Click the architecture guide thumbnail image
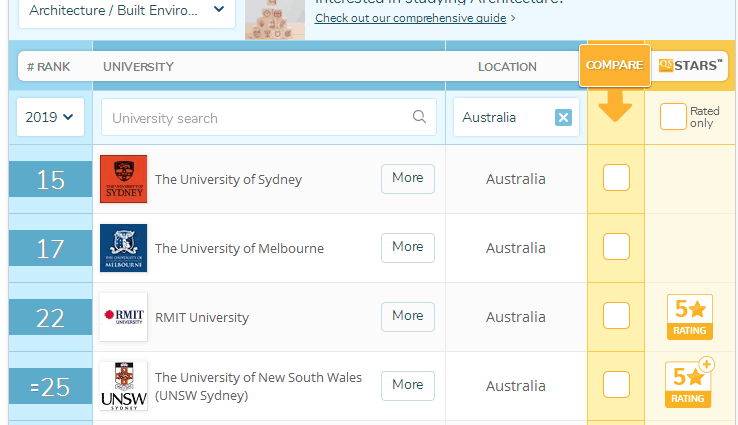Image resolution: width=738 pixels, height=425 pixels. click(x=275, y=20)
